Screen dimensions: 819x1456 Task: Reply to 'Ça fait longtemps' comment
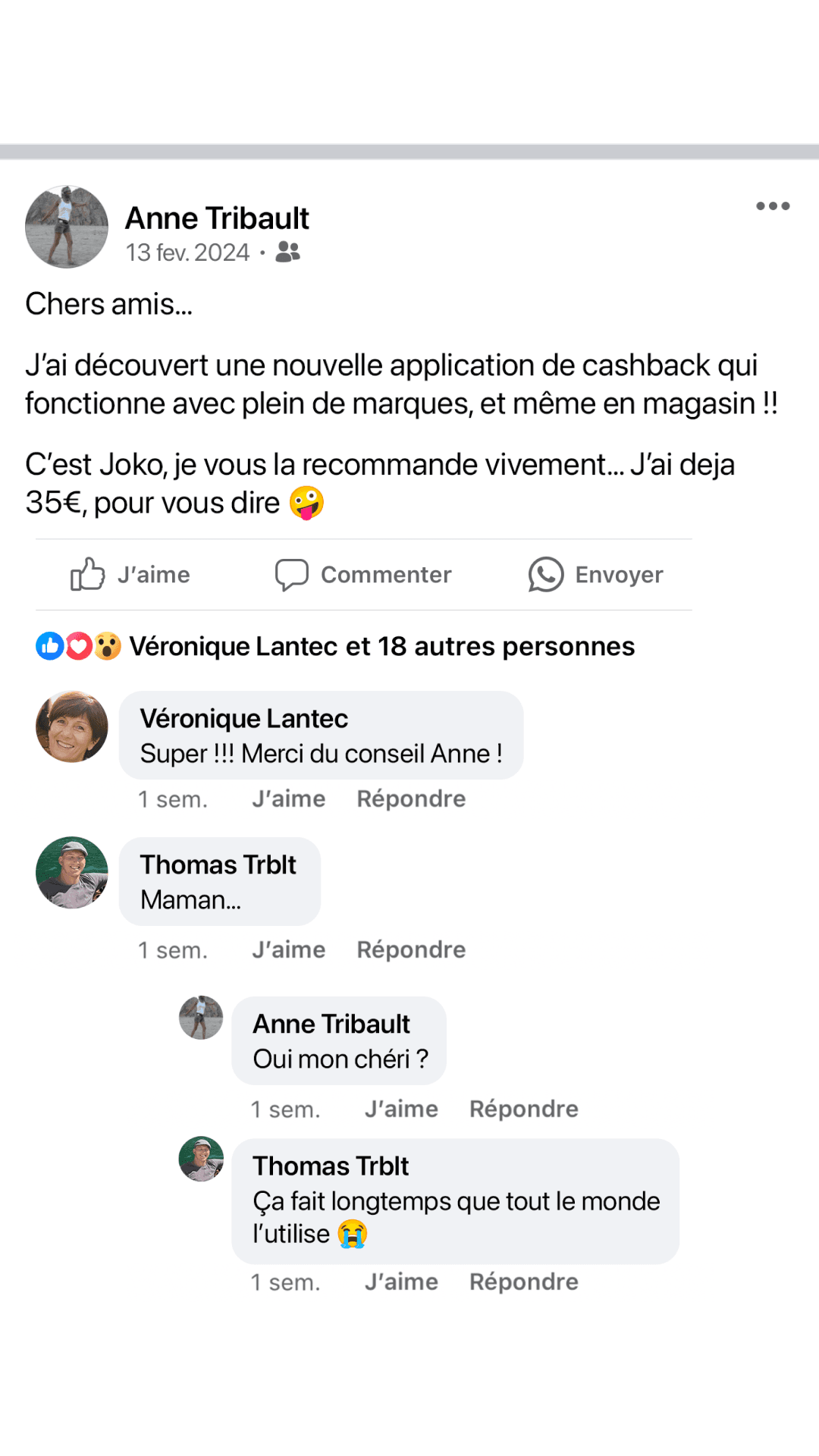pos(523,1282)
